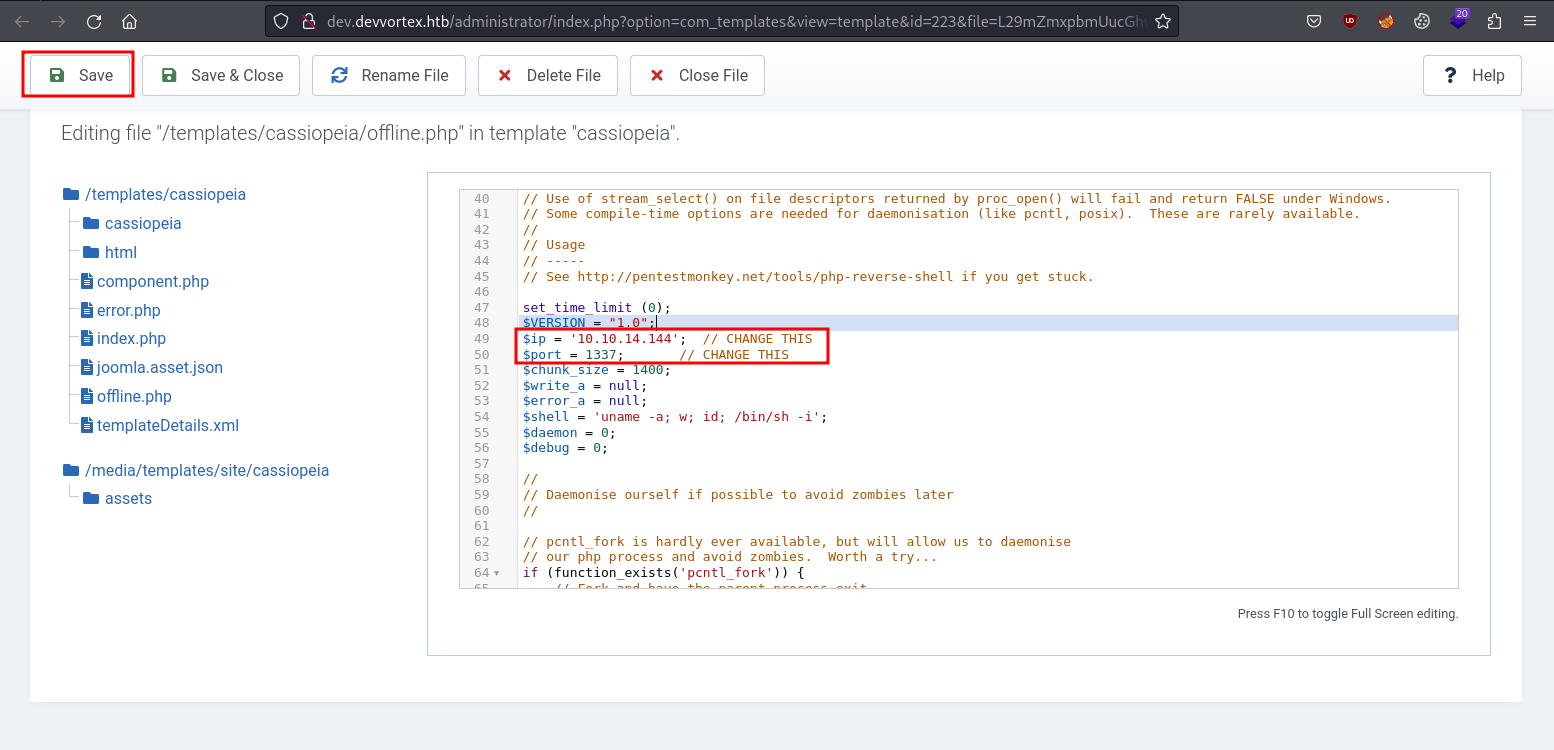This screenshot has width=1554, height=750.
Task: Click the file icon beside error.php
Action: (x=87, y=310)
